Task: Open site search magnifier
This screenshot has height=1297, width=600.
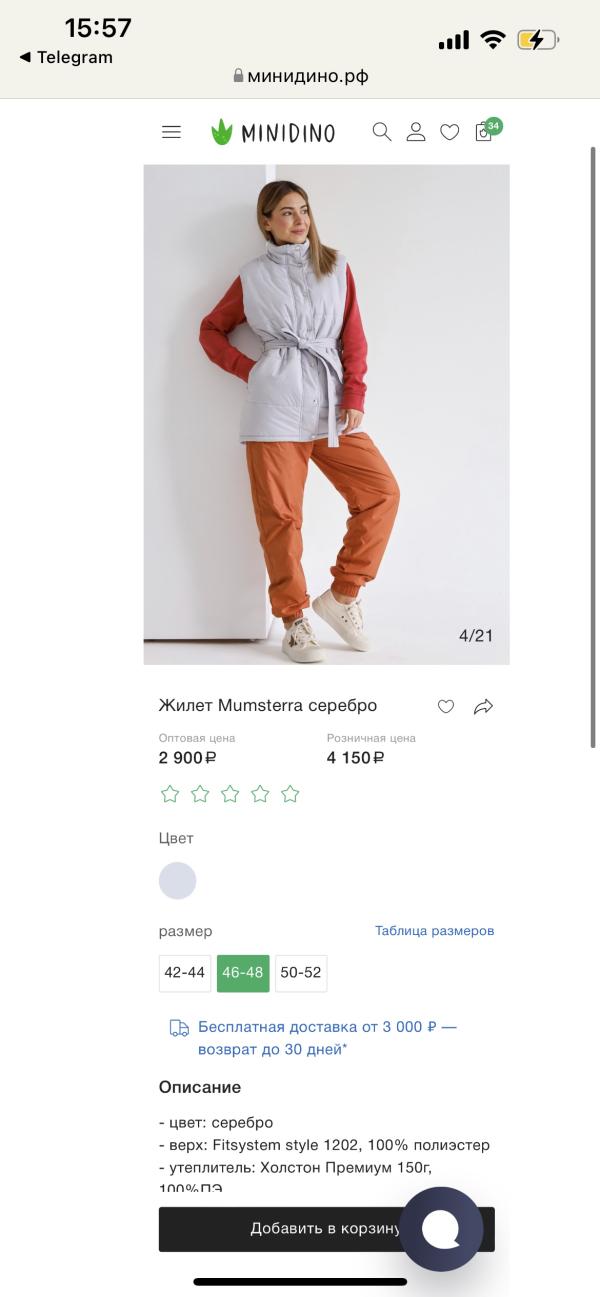Action: pos(381,132)
